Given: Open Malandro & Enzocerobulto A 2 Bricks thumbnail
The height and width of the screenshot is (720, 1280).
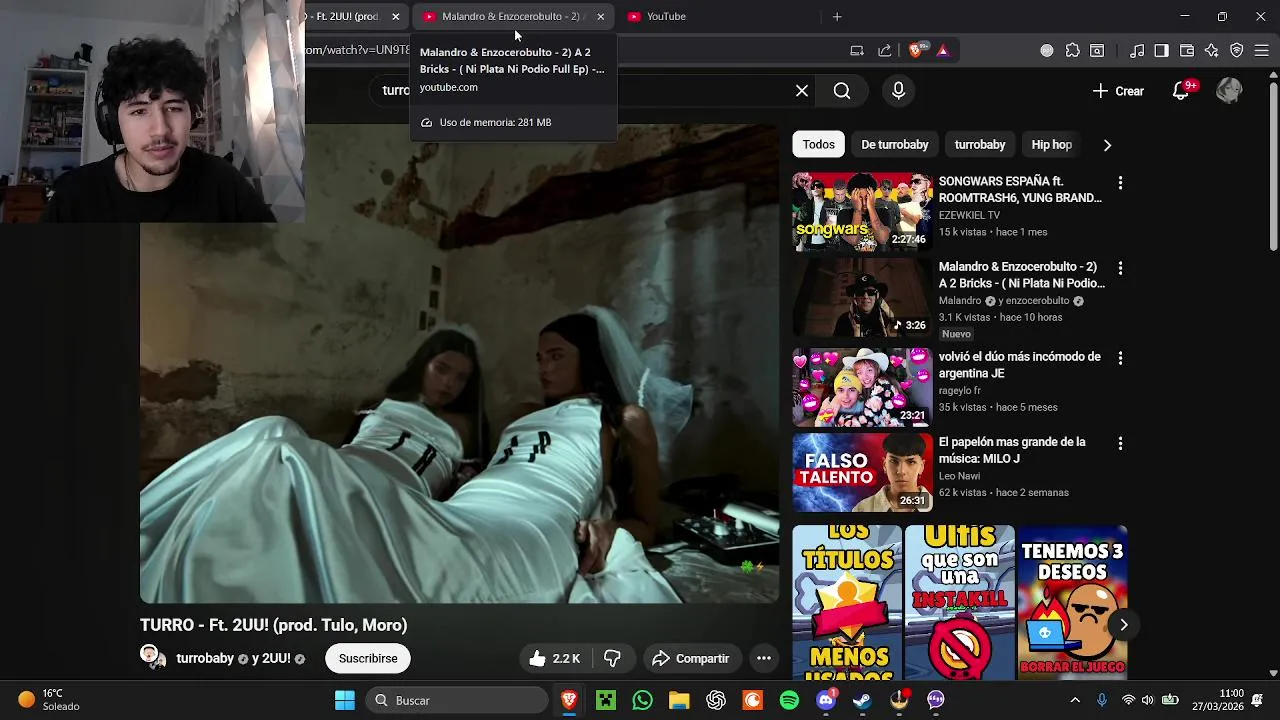Looking at the screenshot, I should (x=862, y=297).
